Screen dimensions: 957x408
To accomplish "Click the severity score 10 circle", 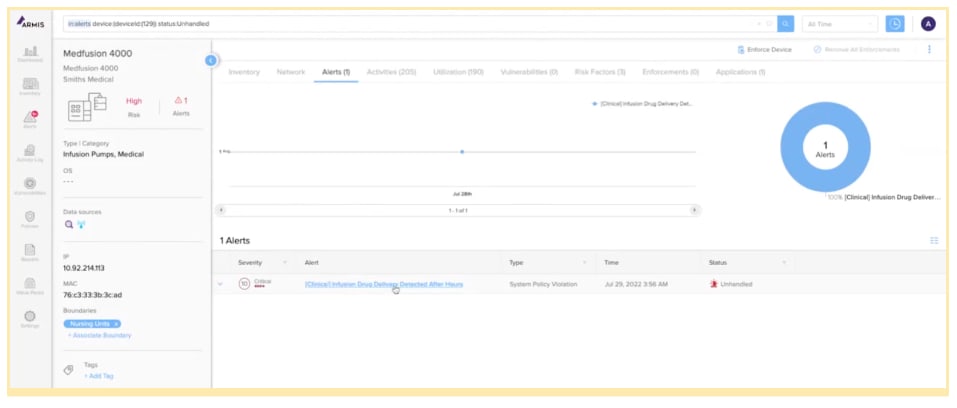I will click(244, 284).
